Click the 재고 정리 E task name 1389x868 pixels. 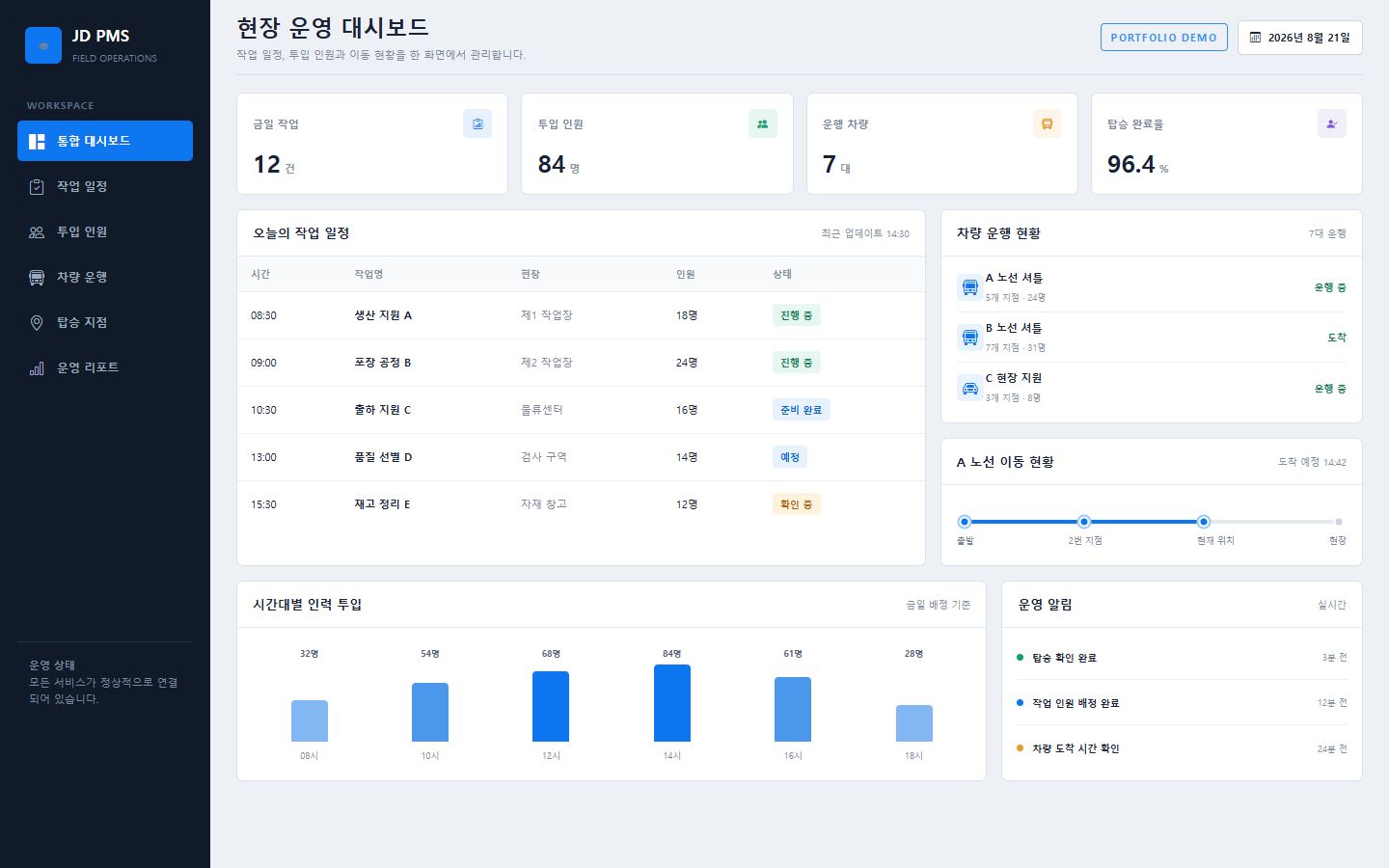coord(382,504)
